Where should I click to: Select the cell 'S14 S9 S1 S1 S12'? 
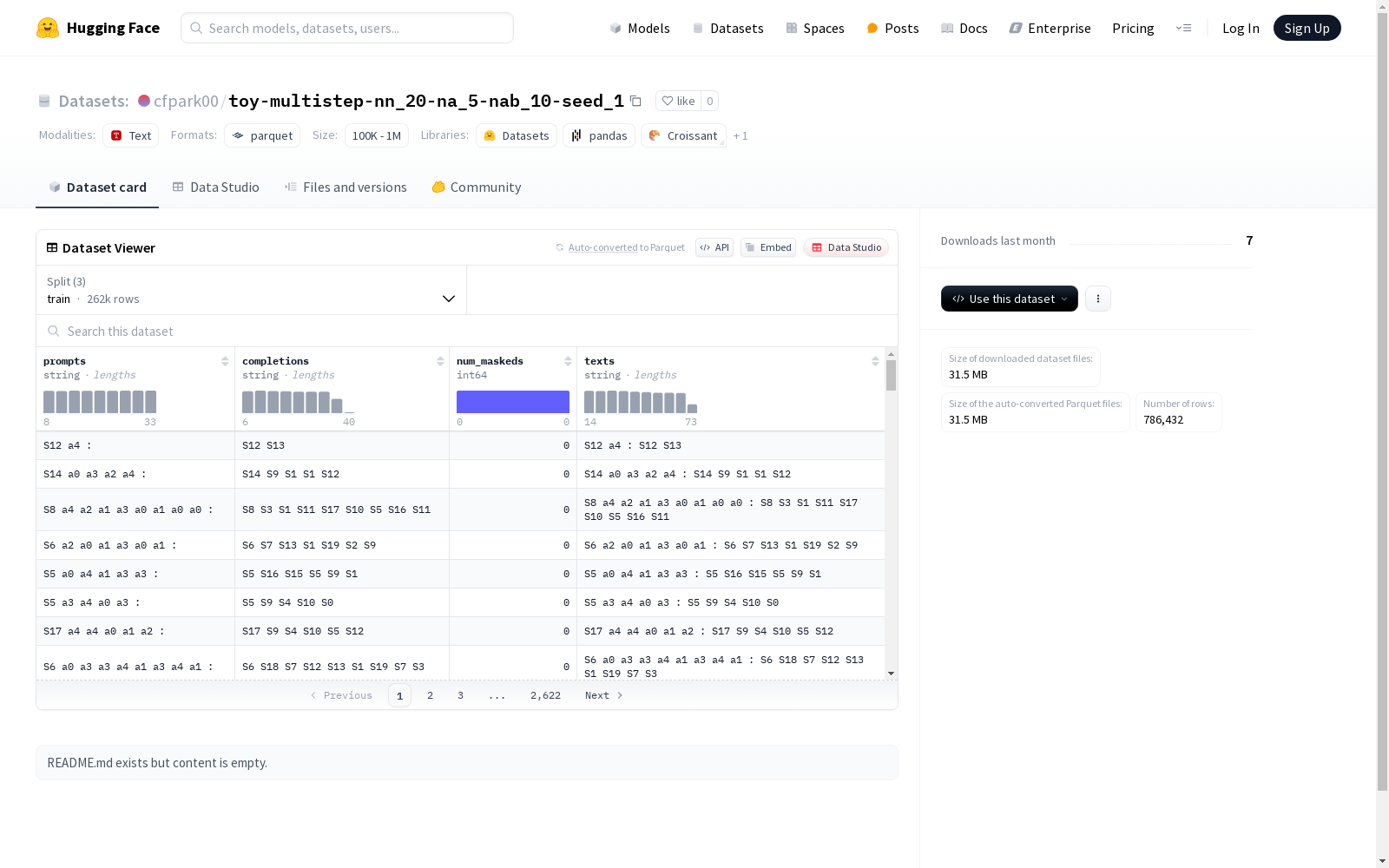pyautogui.click(x=342, y=474)
